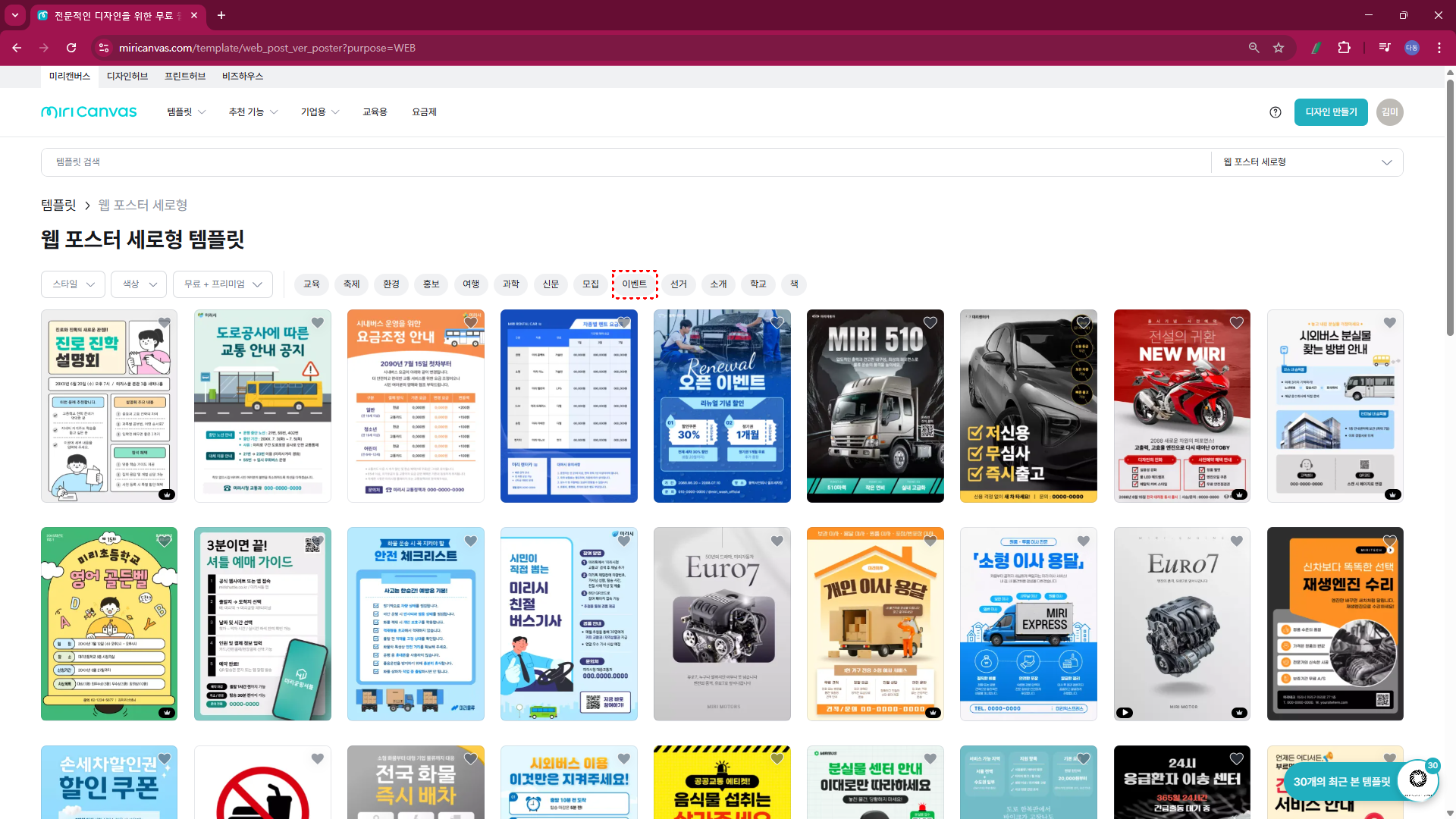Click the 디자인 만들기 button
The width and height of the screenshot is (1456, 819).
[1331, 112]
